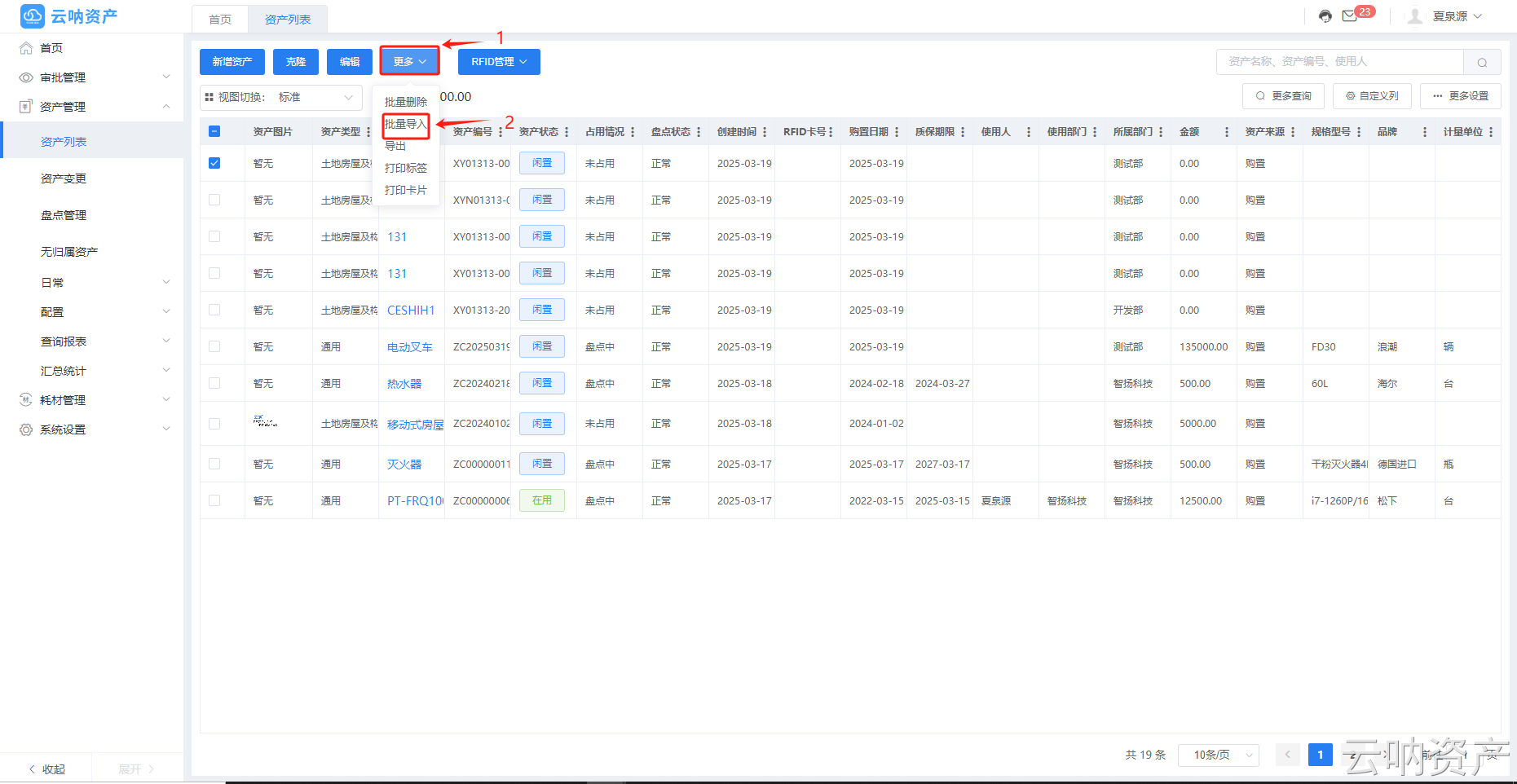
Task: Open the mail inbox with 23 badge
Action: click(x=1350, y=16)
